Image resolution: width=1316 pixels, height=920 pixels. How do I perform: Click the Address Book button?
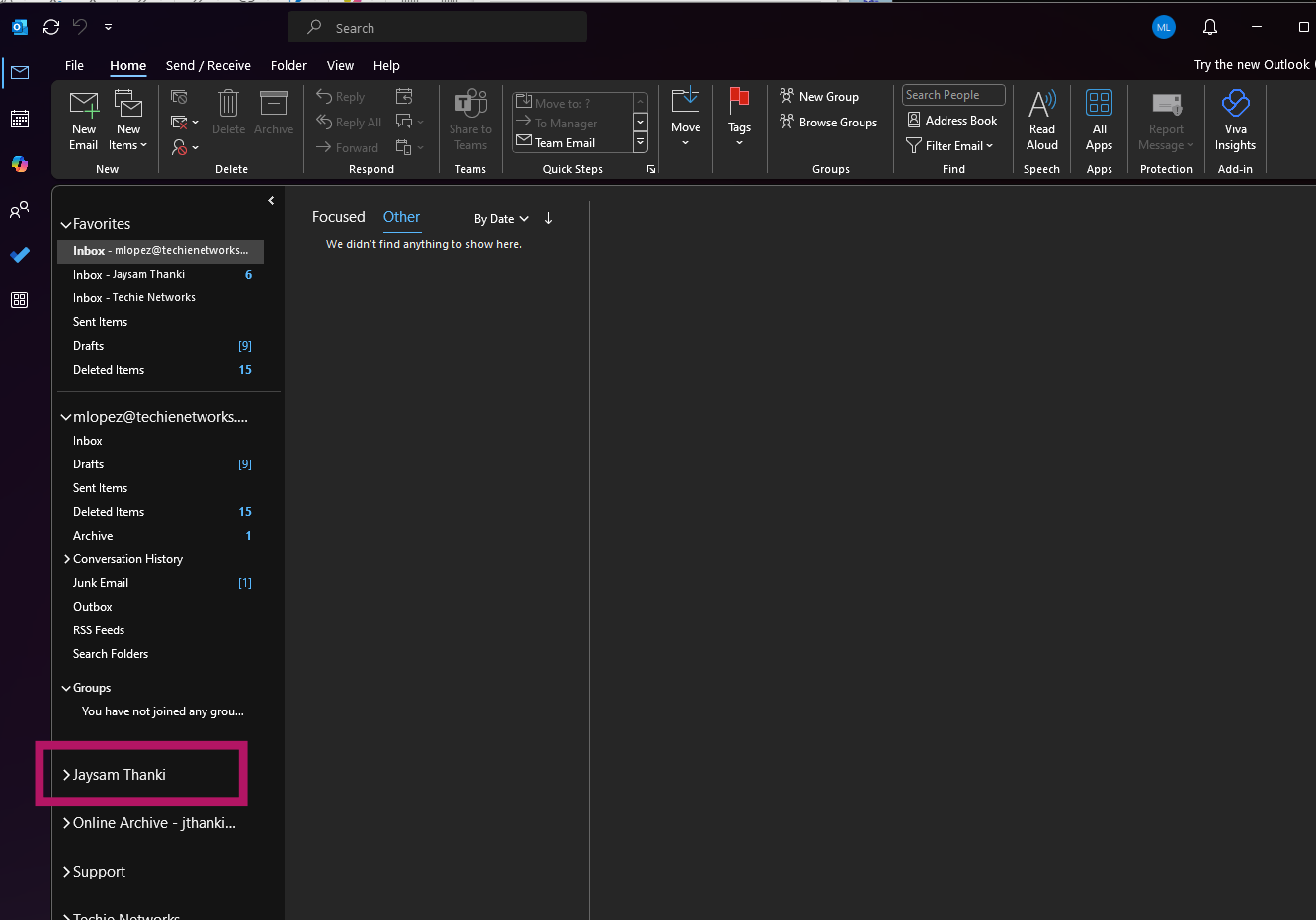pyautogui.click(x=952, y=121)
